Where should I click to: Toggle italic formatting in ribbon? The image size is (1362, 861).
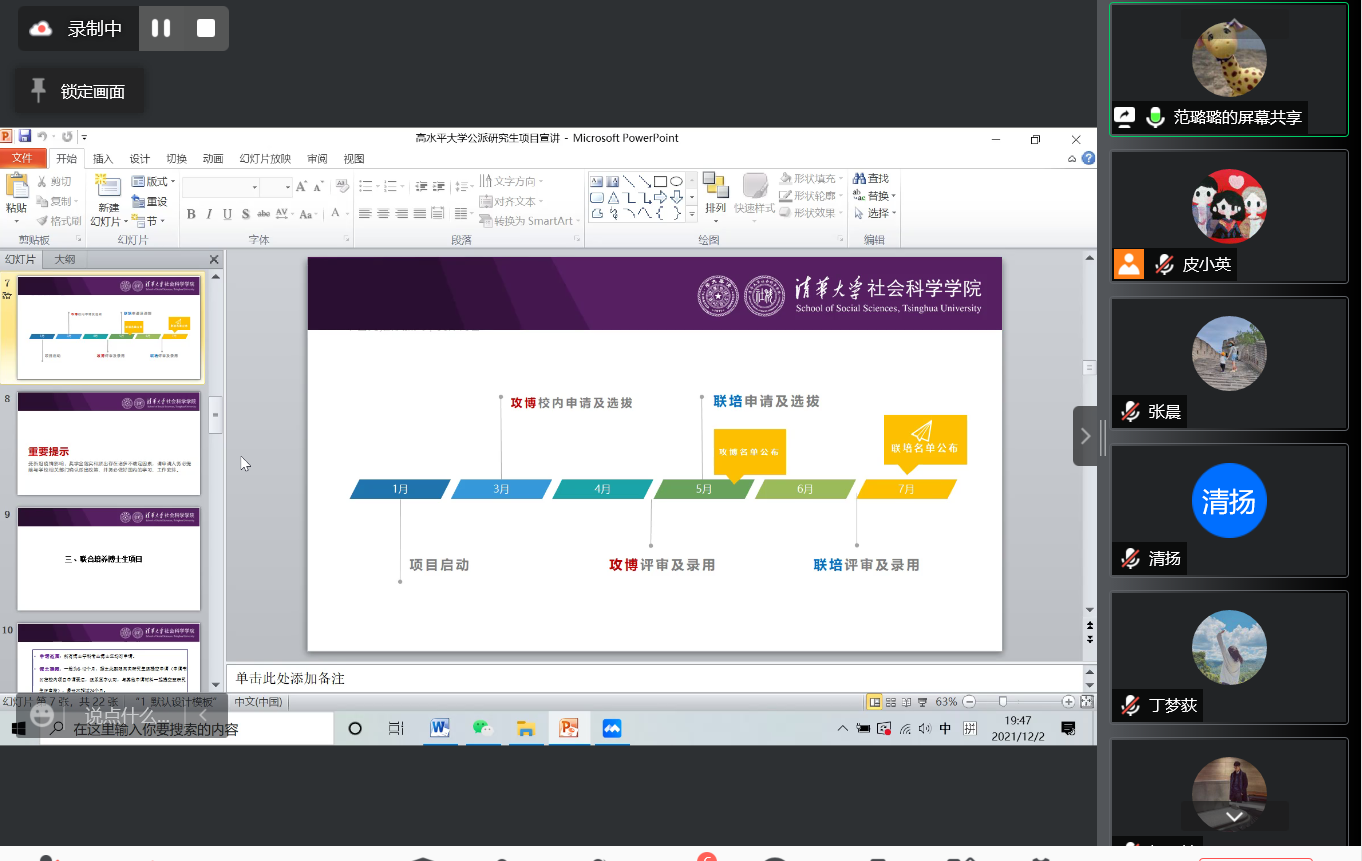(209, 214)
